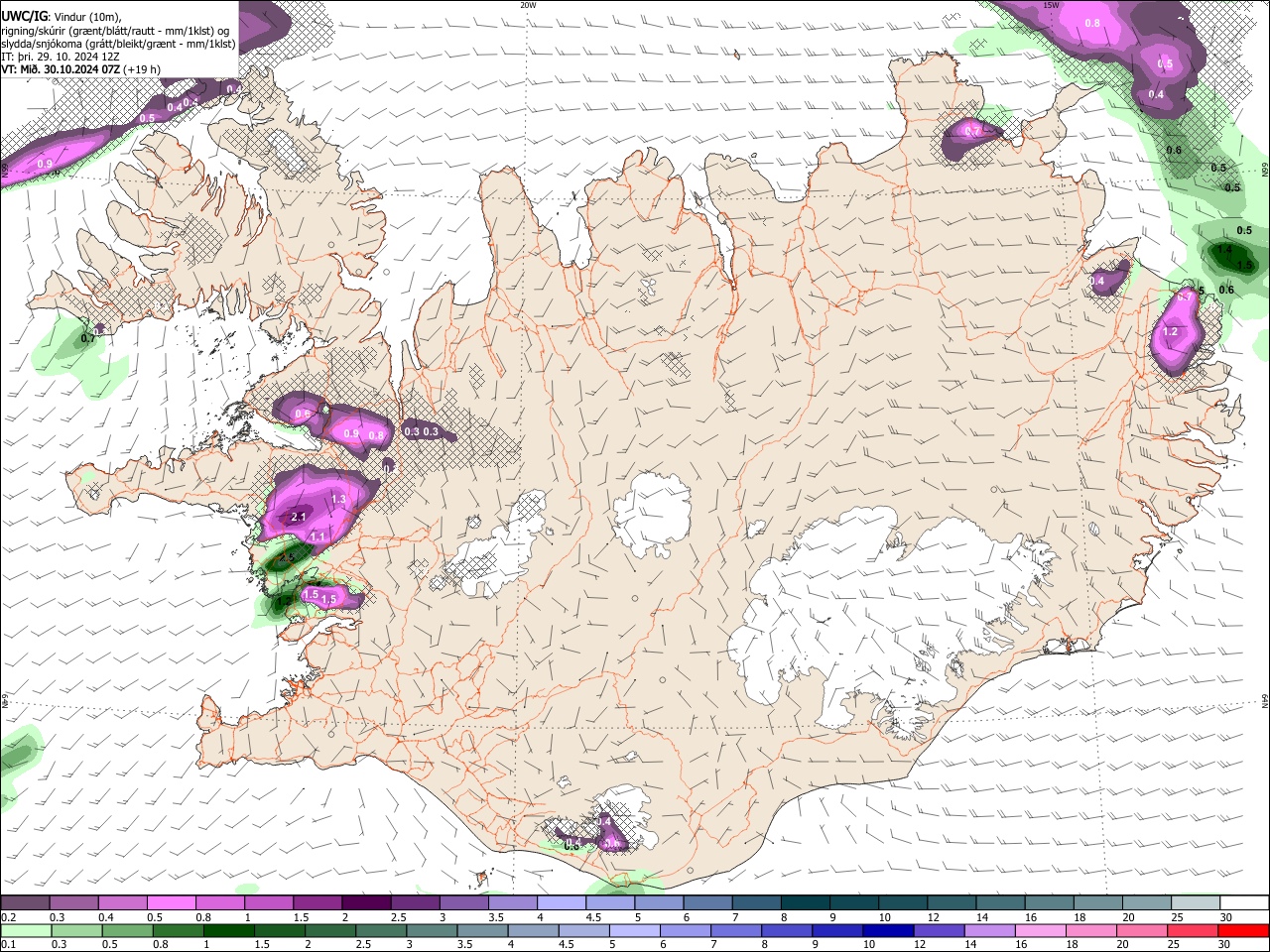The image size is (1270, 952).
Task: Click the '1.3' precipitation value on the map
Action: [338, 499]
